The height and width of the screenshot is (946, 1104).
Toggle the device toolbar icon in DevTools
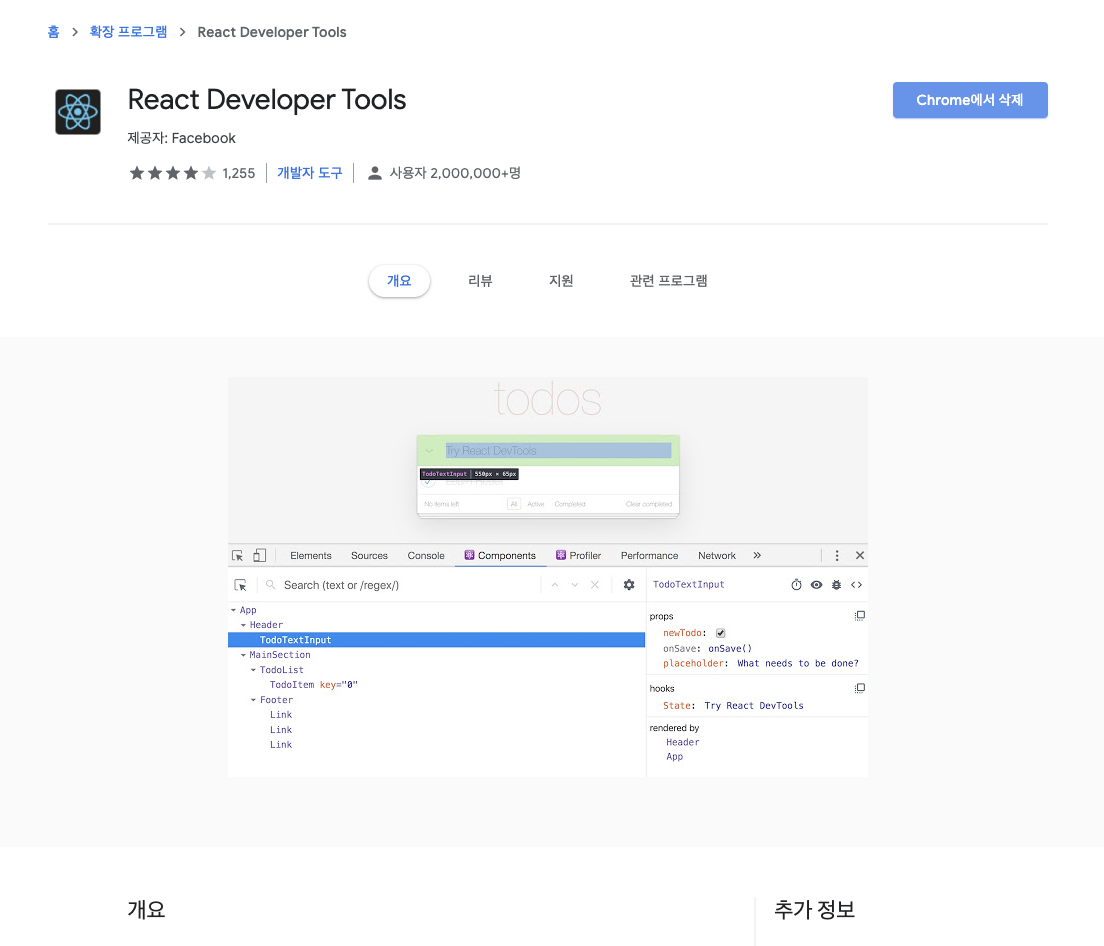tap(260, 555)
